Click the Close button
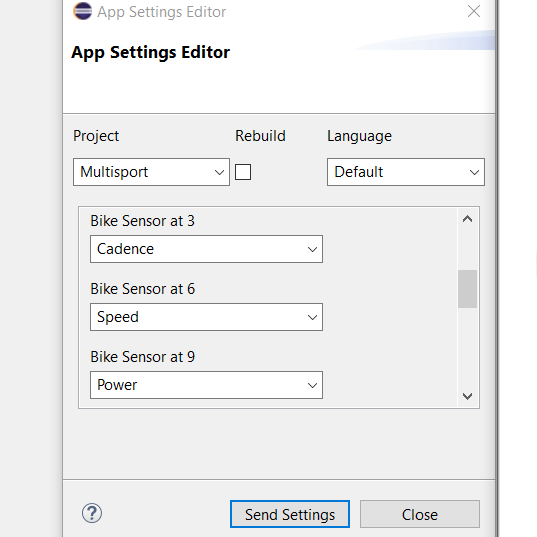Screen dimensions: 537x537 click(420, 514)
